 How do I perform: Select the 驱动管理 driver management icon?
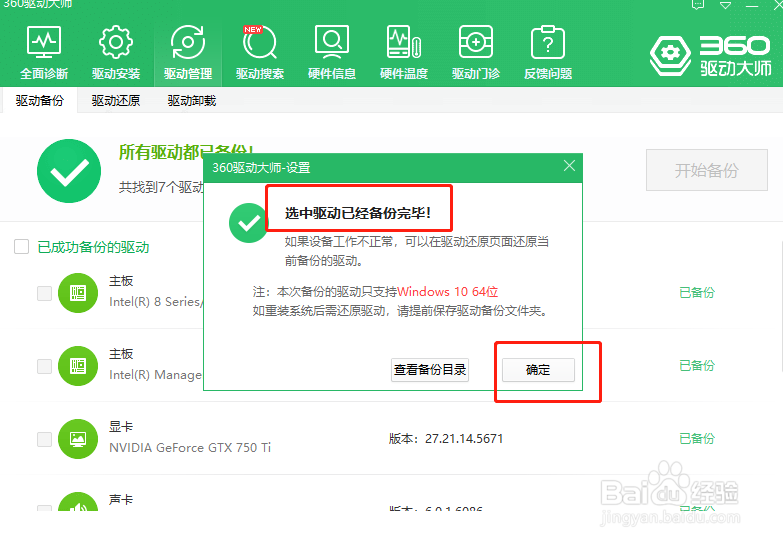(x=188, y=53)
